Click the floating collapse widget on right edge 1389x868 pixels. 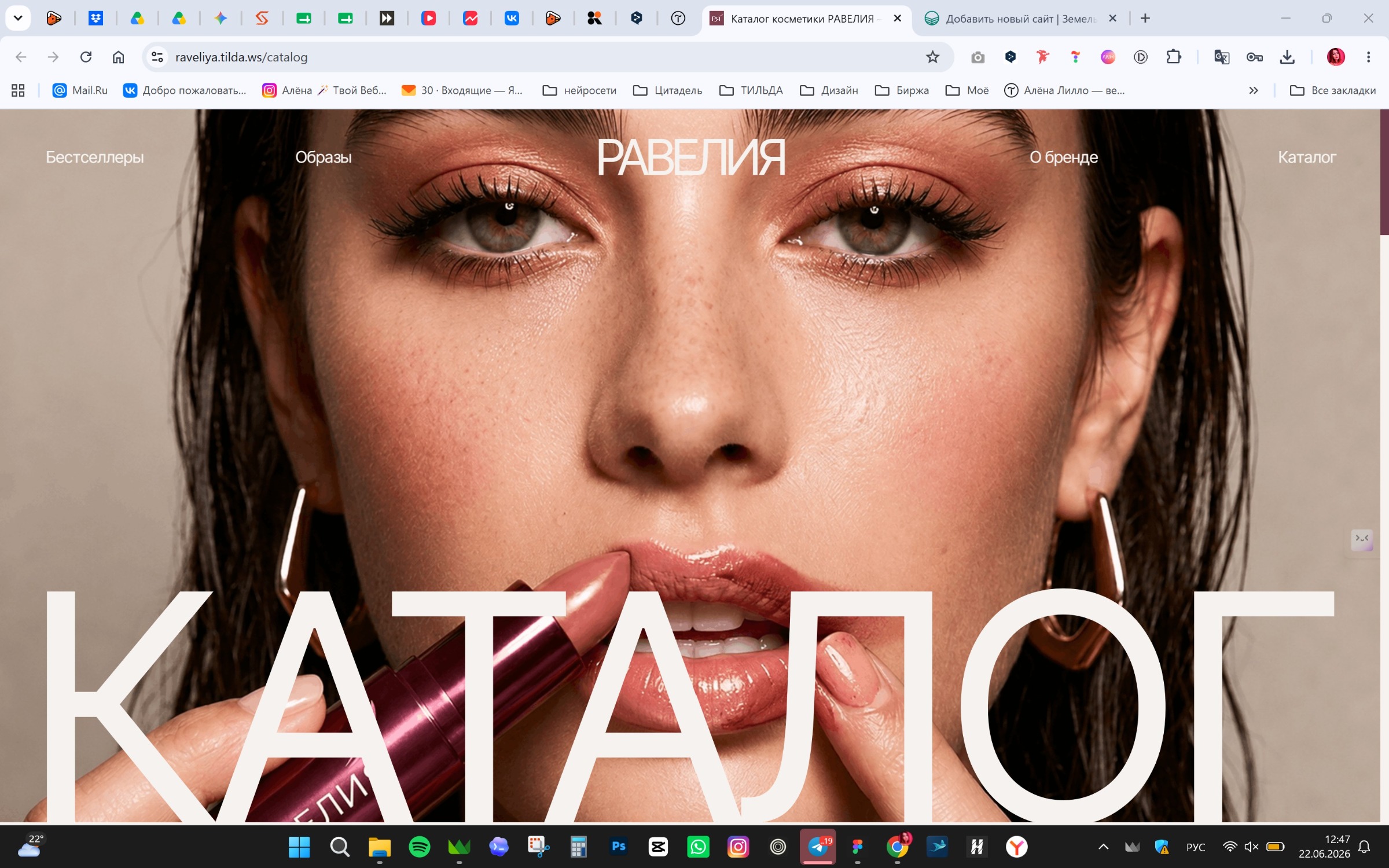tap(1362, 539)
